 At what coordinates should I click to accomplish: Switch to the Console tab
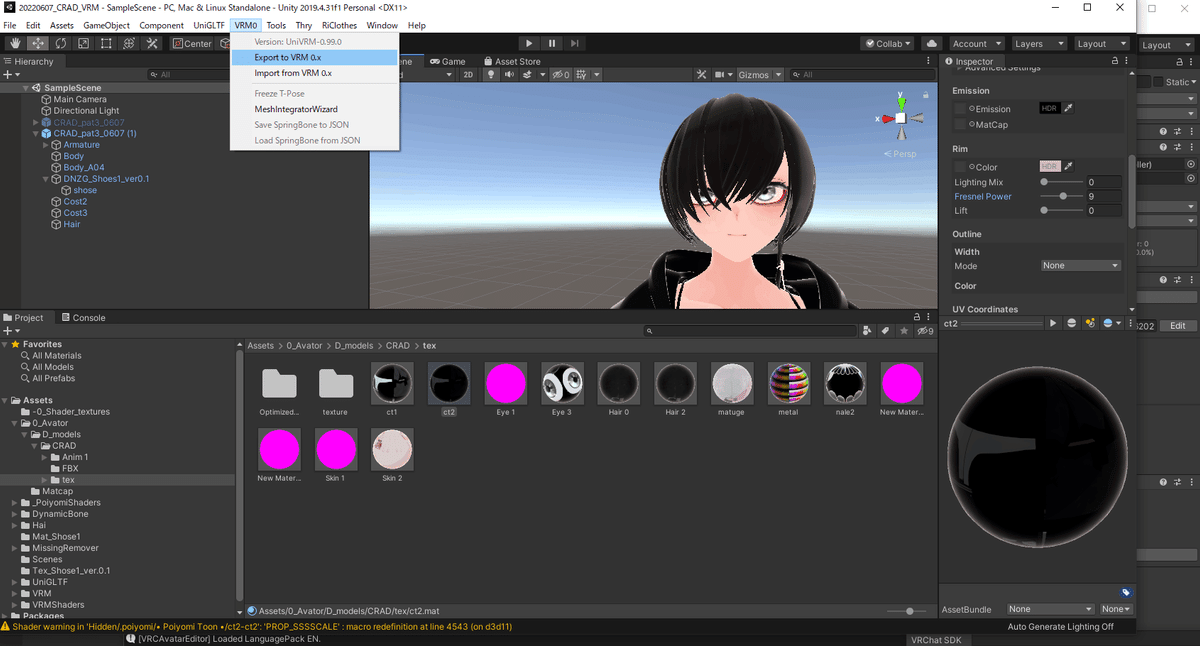tap(82, 317)
